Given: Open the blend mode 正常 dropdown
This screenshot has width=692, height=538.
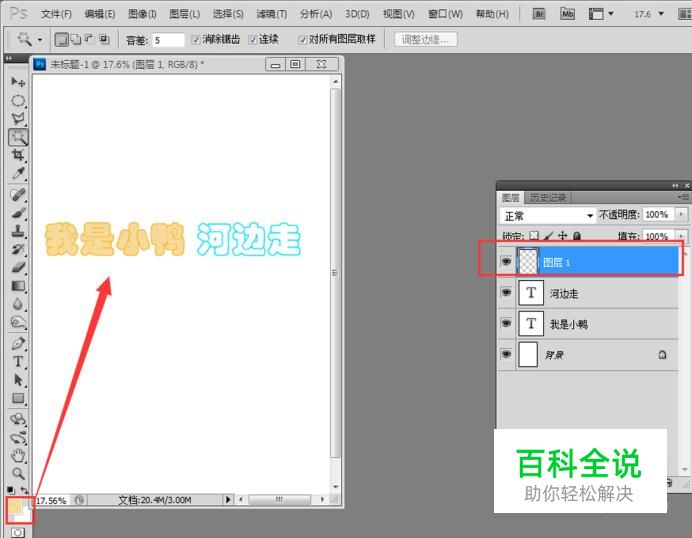Looking at the screenshot, I should point(547,216).
